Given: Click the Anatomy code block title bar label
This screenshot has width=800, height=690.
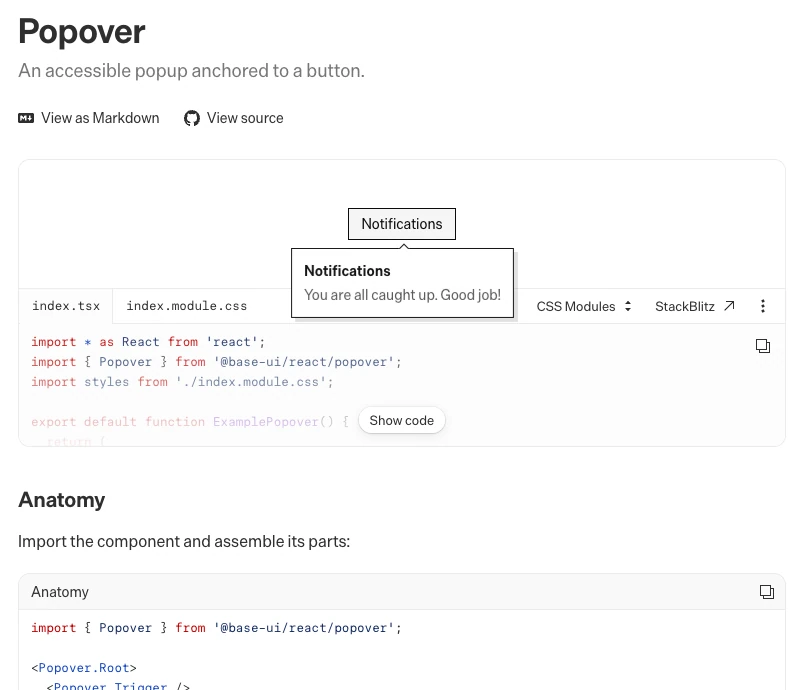Looking at the screenshot, I should (x=60, y=592).
